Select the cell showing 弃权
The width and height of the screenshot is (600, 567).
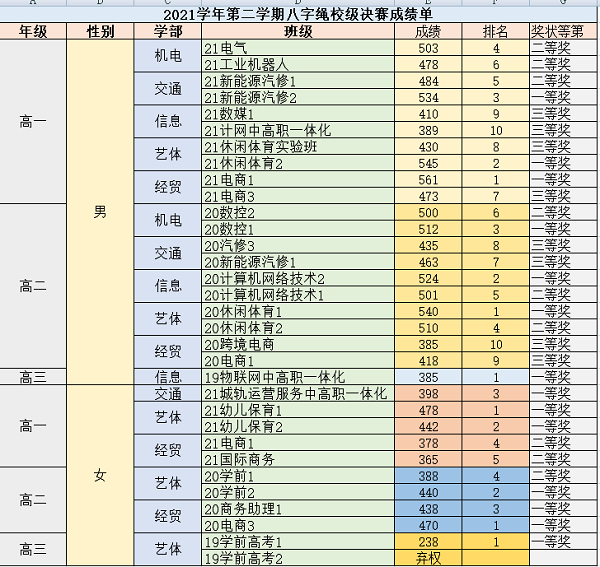[x=428, y=558]
